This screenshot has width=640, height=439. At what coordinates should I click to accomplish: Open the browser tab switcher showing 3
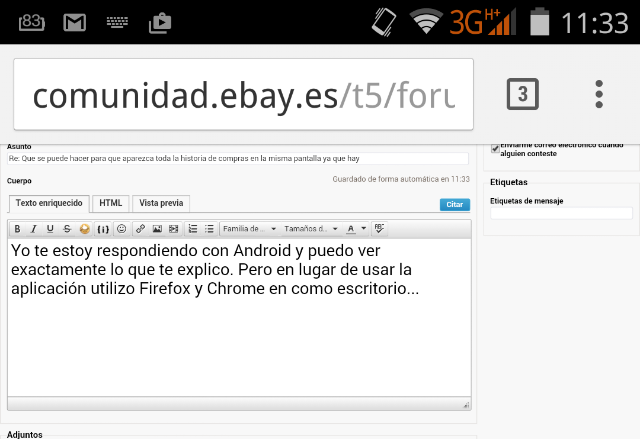[522, 95]
